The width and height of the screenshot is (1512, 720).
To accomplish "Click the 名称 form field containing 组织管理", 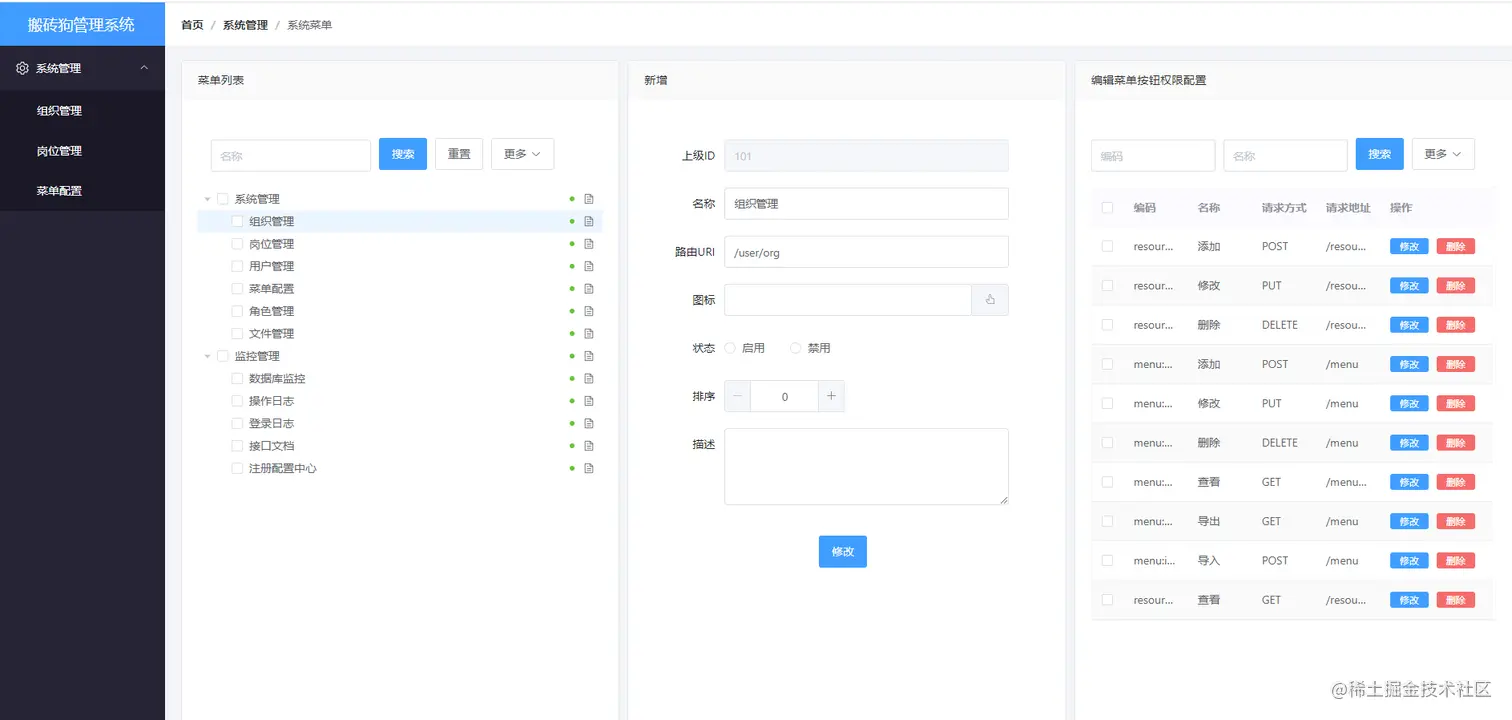I will [866, 204].
